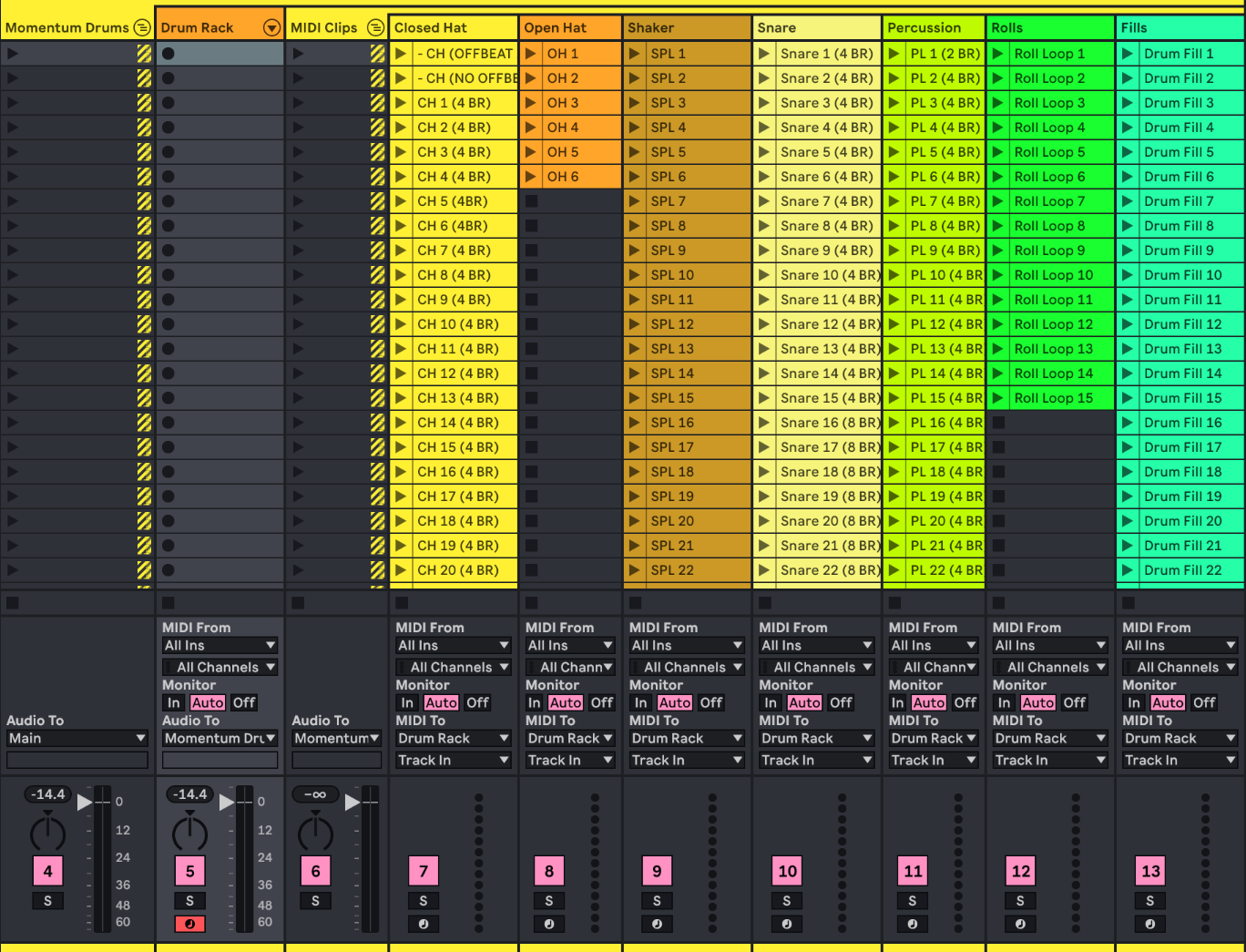The image size is (1246, 952).
Task: Switch Open Hat monitor to In
Action: (535, 702)
